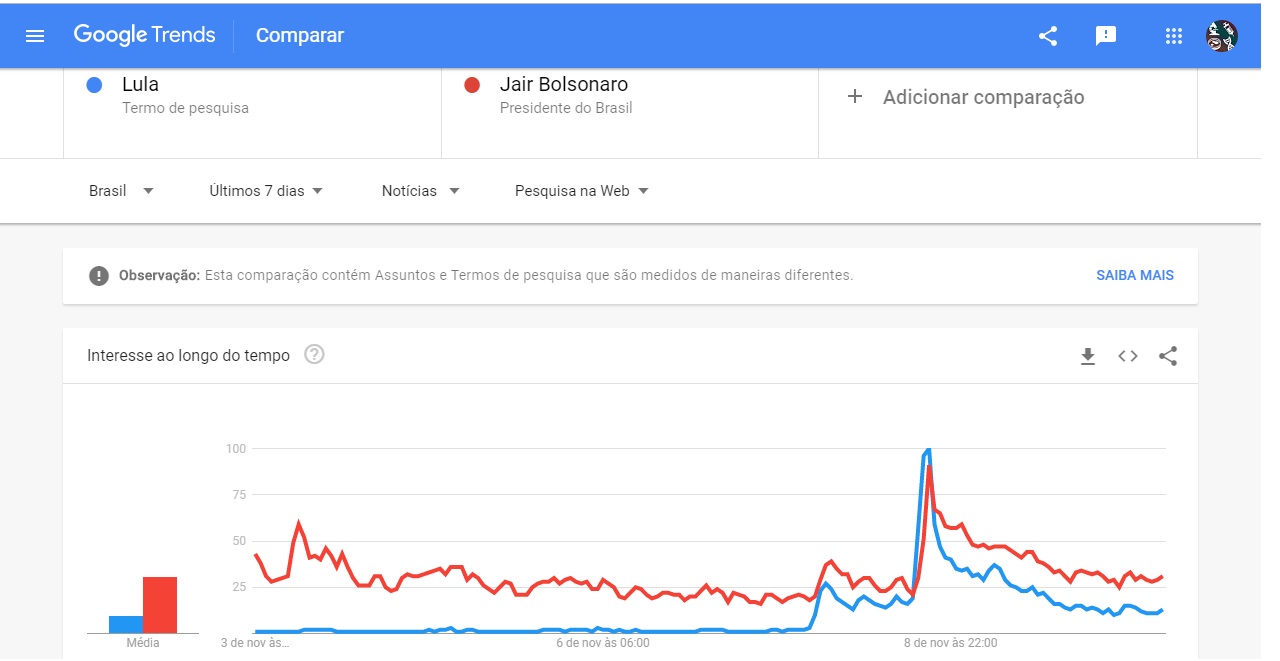This screenshot has height=661, width=1280.
Task: Click the help icon beside chart title
Action: (x=314, y=354)
